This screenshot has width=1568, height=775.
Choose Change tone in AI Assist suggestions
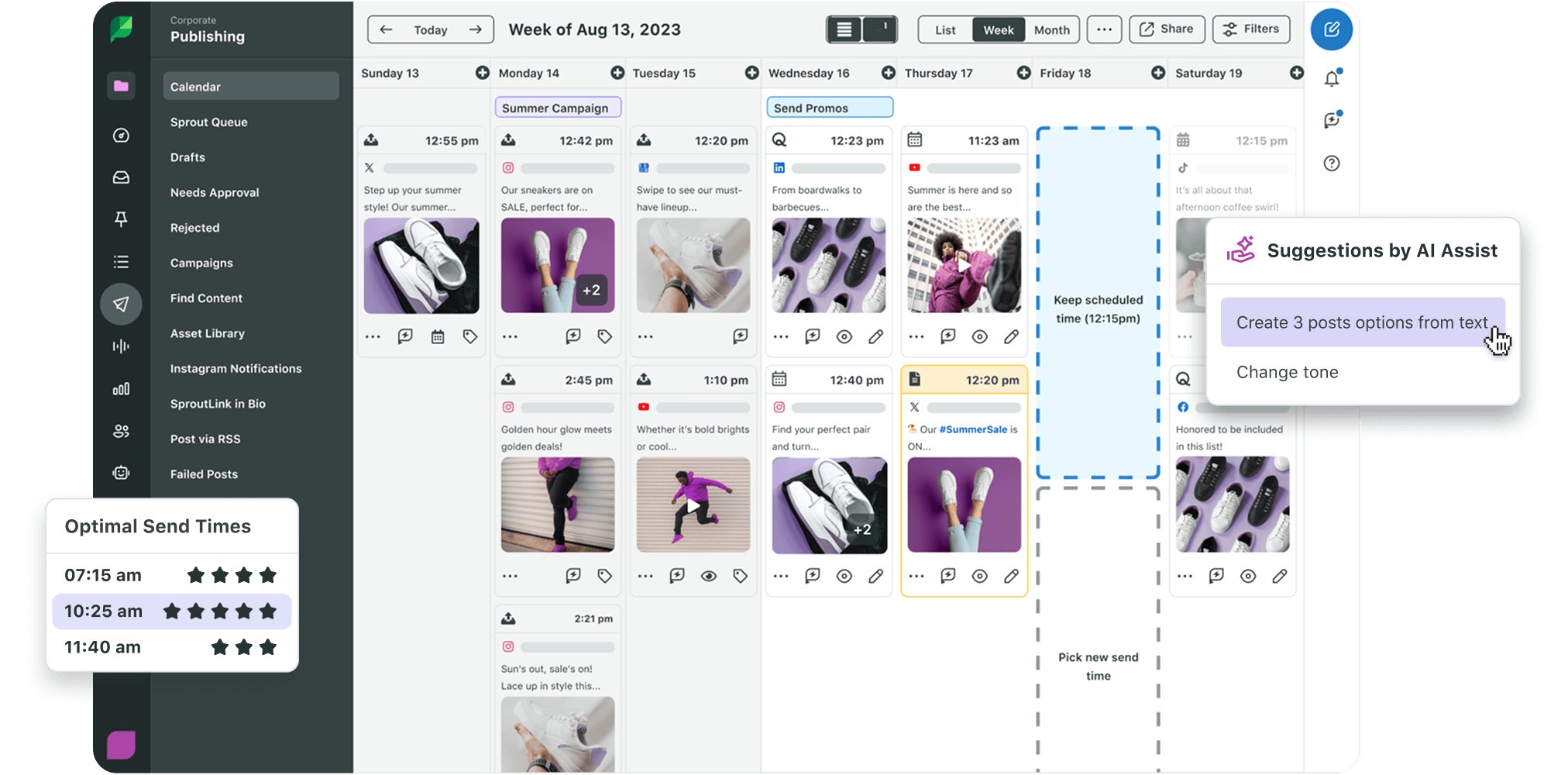[x=1287, y=372]
